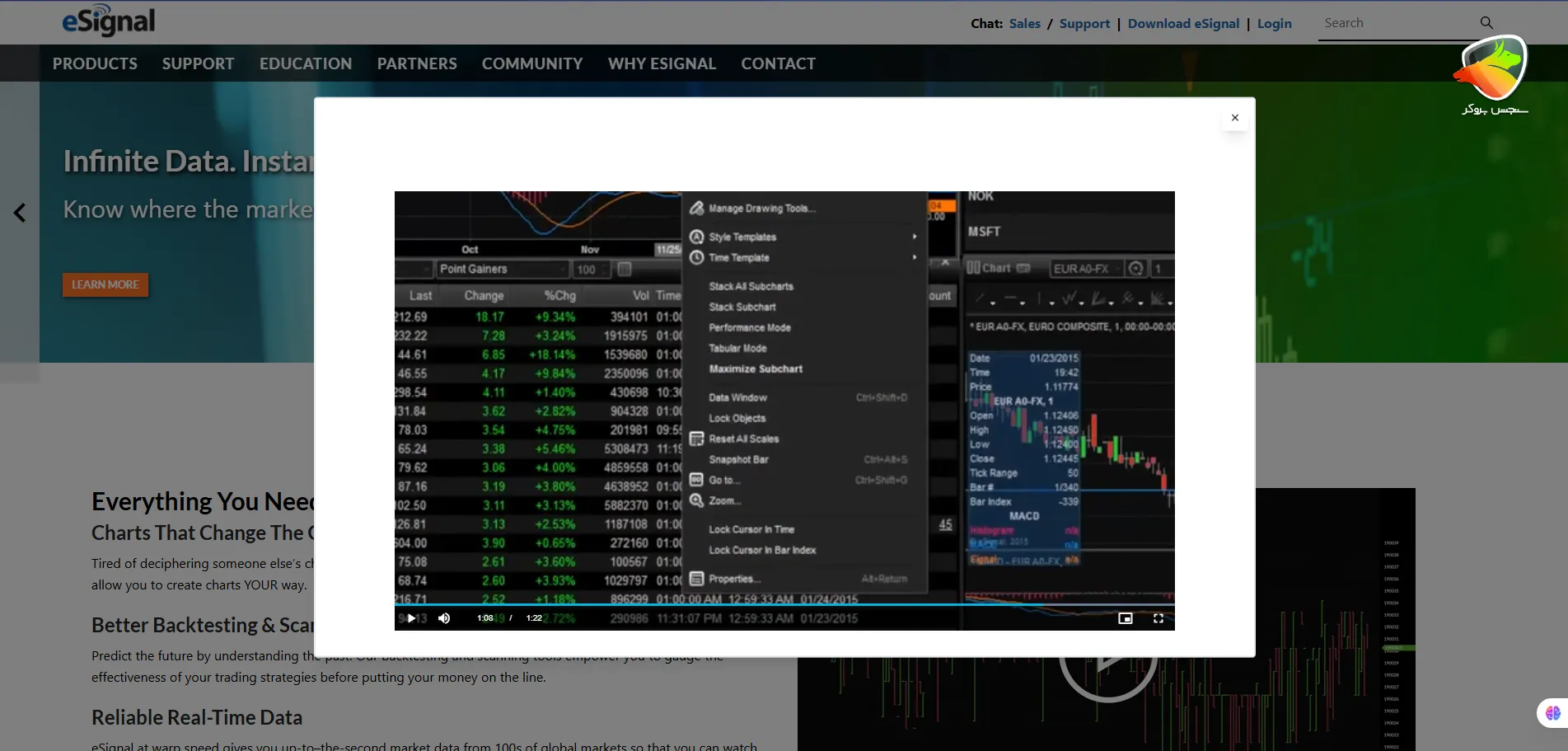Select CONTACT in the navigation bar
The image size is (1568, 751).
coord(778,63)
